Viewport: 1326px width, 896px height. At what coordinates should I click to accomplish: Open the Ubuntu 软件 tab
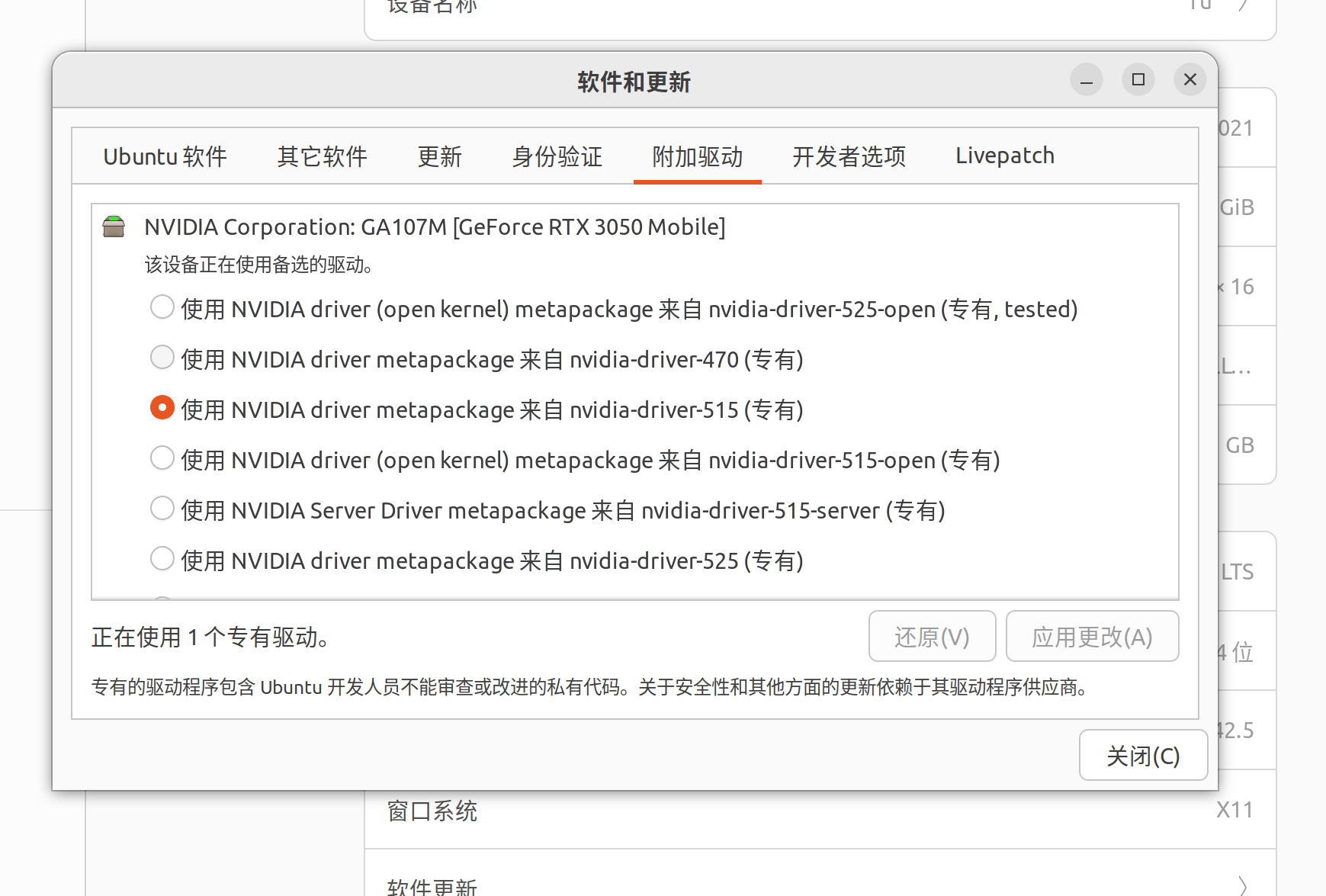pyautogui.click(x=165, y=156)
